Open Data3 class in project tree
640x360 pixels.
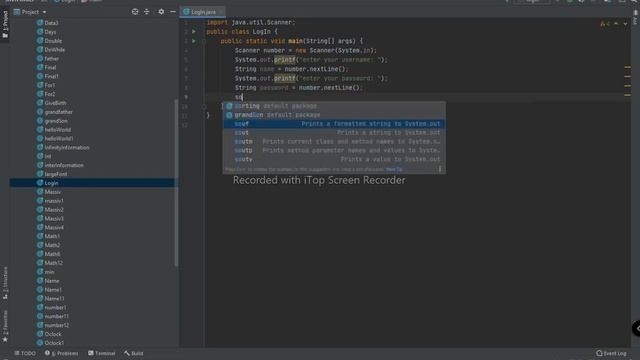[x=51, y=23]
